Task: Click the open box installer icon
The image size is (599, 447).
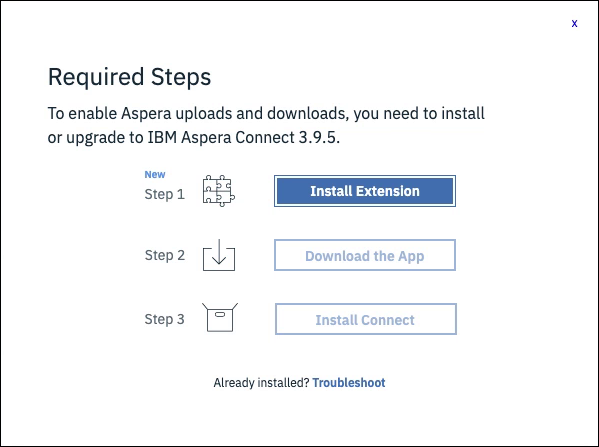Action: [220, 317]
